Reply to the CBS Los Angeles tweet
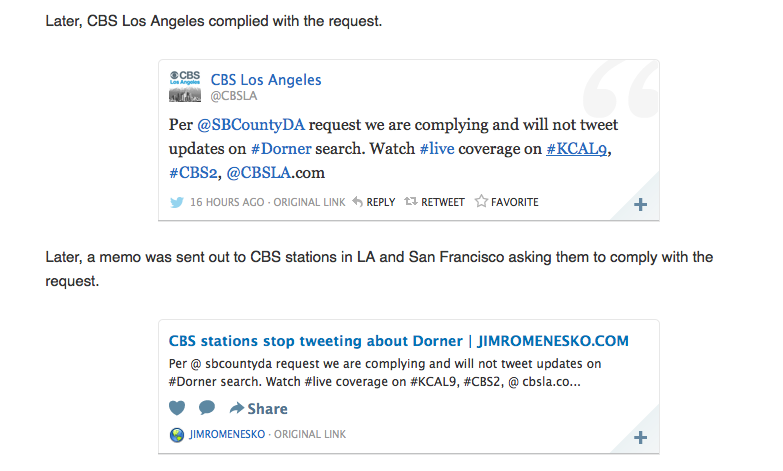This screenshot has width=783, height=471. point(374,202)
